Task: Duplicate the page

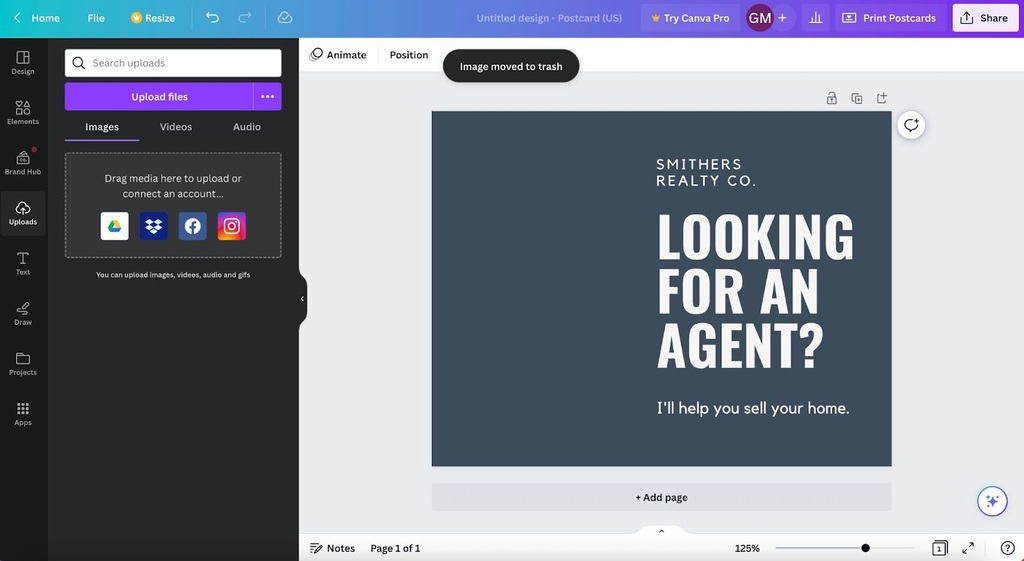Action: (857, 98)
